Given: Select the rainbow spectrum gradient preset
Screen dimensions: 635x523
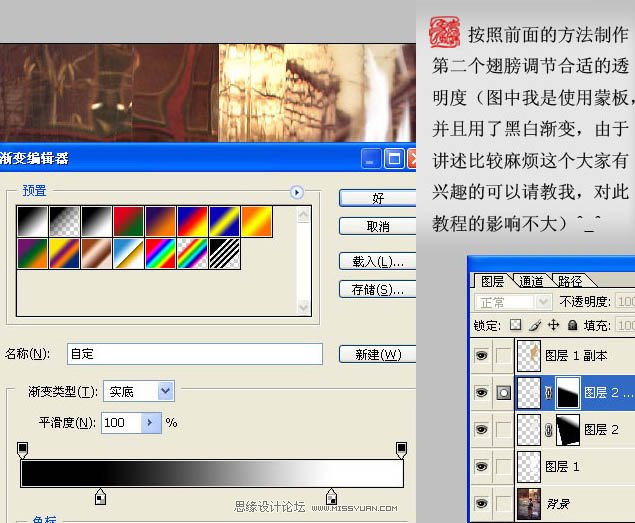Looking at the screenshot, I should pos(161,254).
